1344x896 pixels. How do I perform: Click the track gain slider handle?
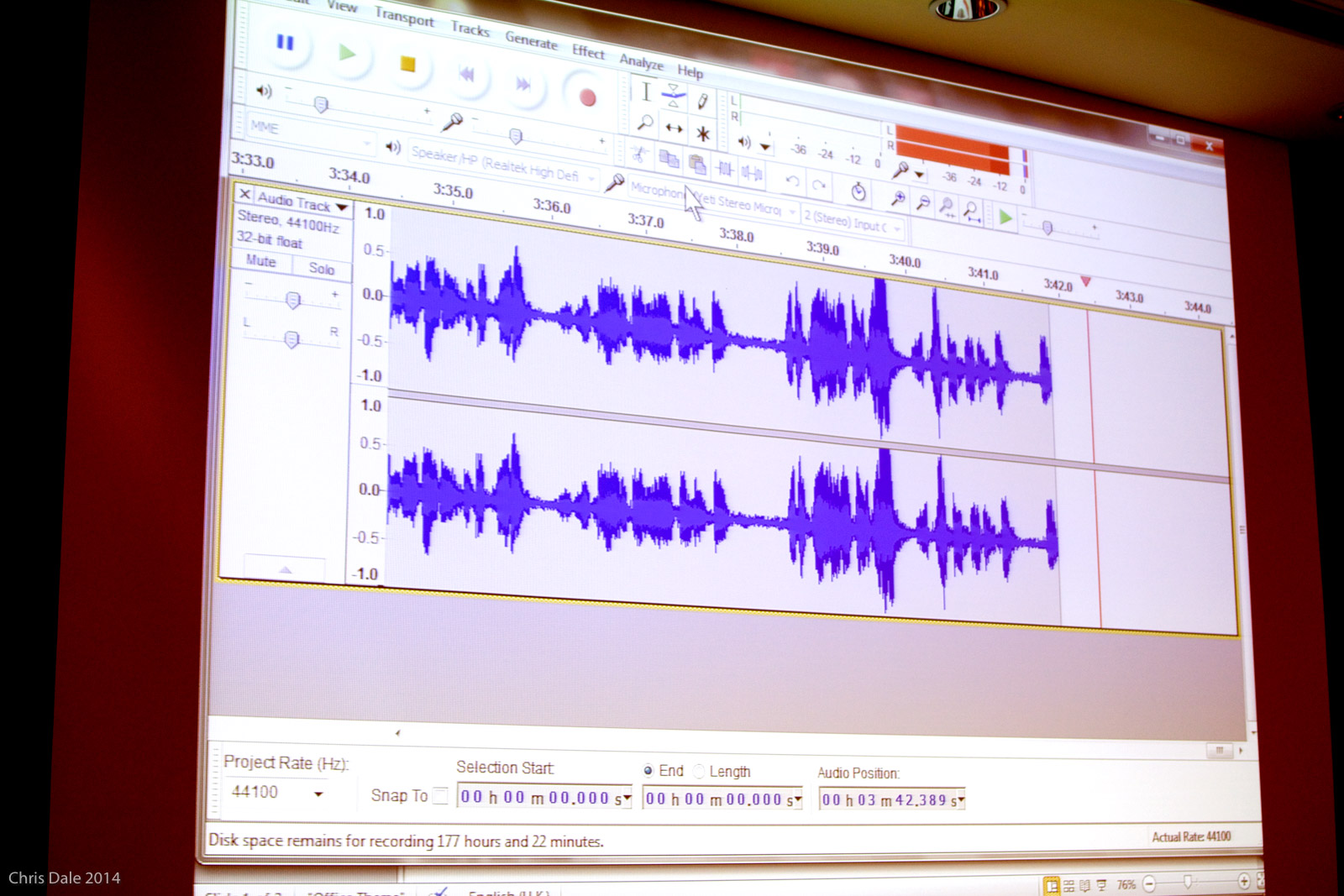292,300
